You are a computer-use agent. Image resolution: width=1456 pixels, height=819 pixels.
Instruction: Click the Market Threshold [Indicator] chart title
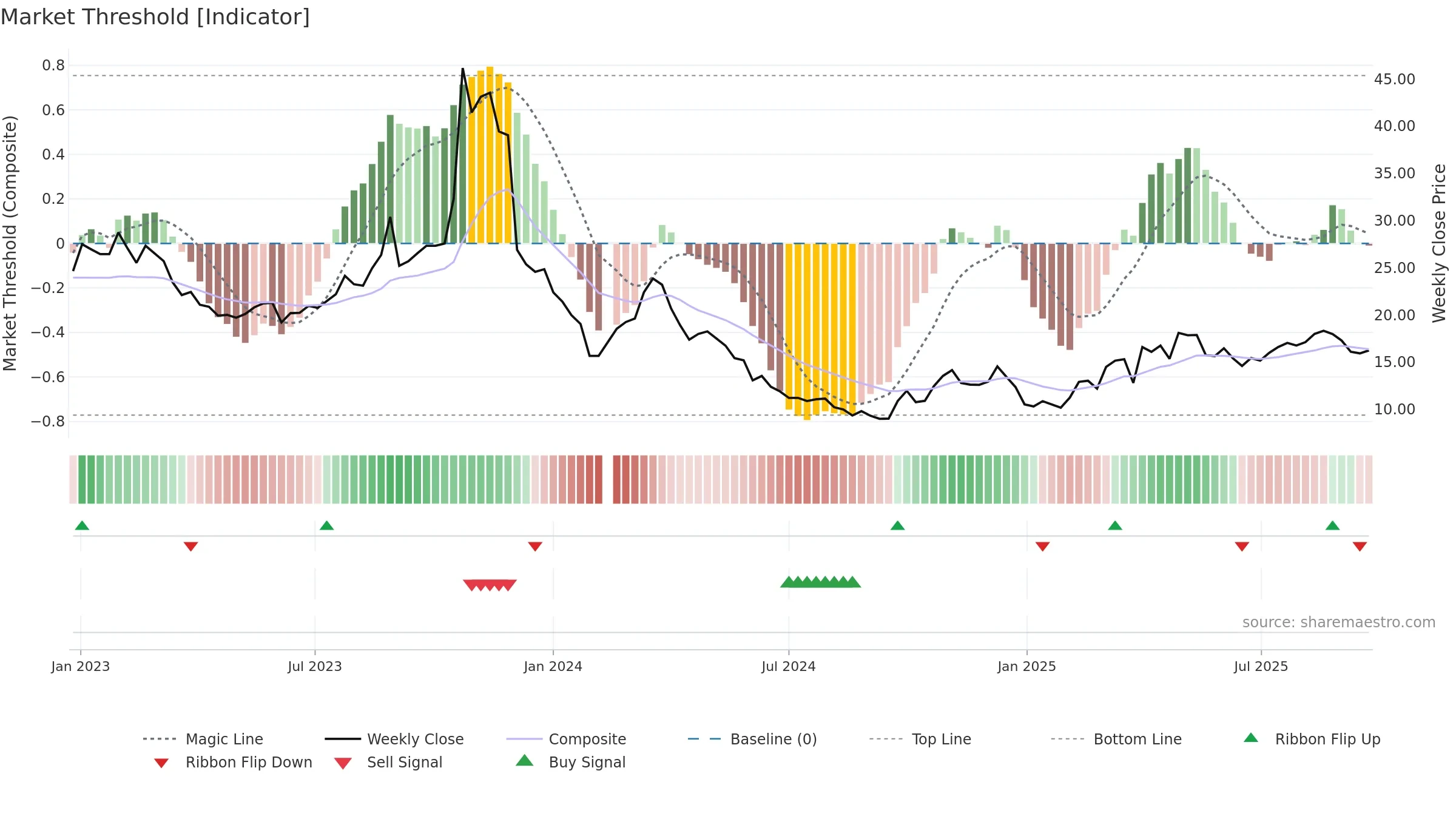[x=155, y=17]
